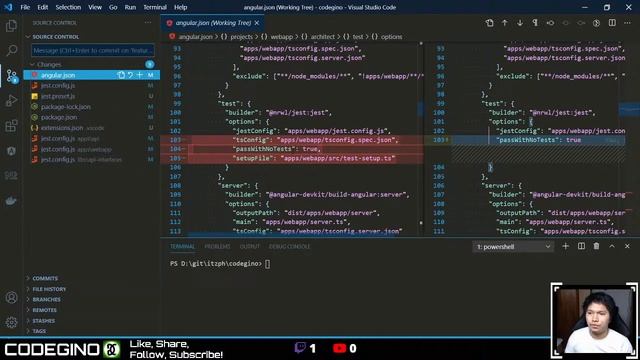Collapse the Changes group chevron
Viewport: 640px width, 360px height.
pyautogui.click(x=32, y=64)
